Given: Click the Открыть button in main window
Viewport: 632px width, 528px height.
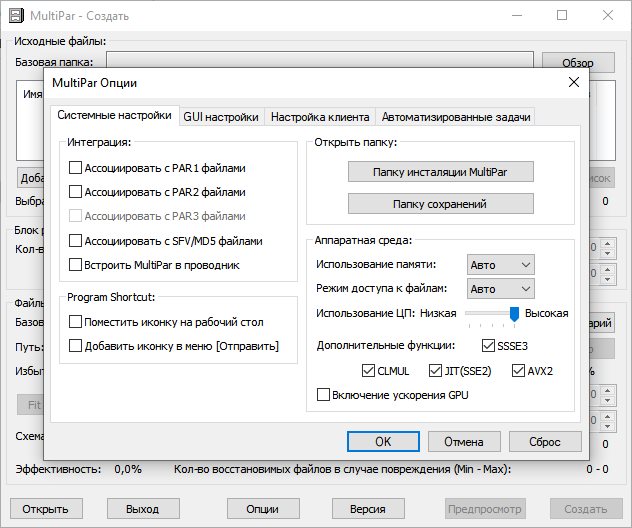Looking at the screenshot, I should 46,509.
